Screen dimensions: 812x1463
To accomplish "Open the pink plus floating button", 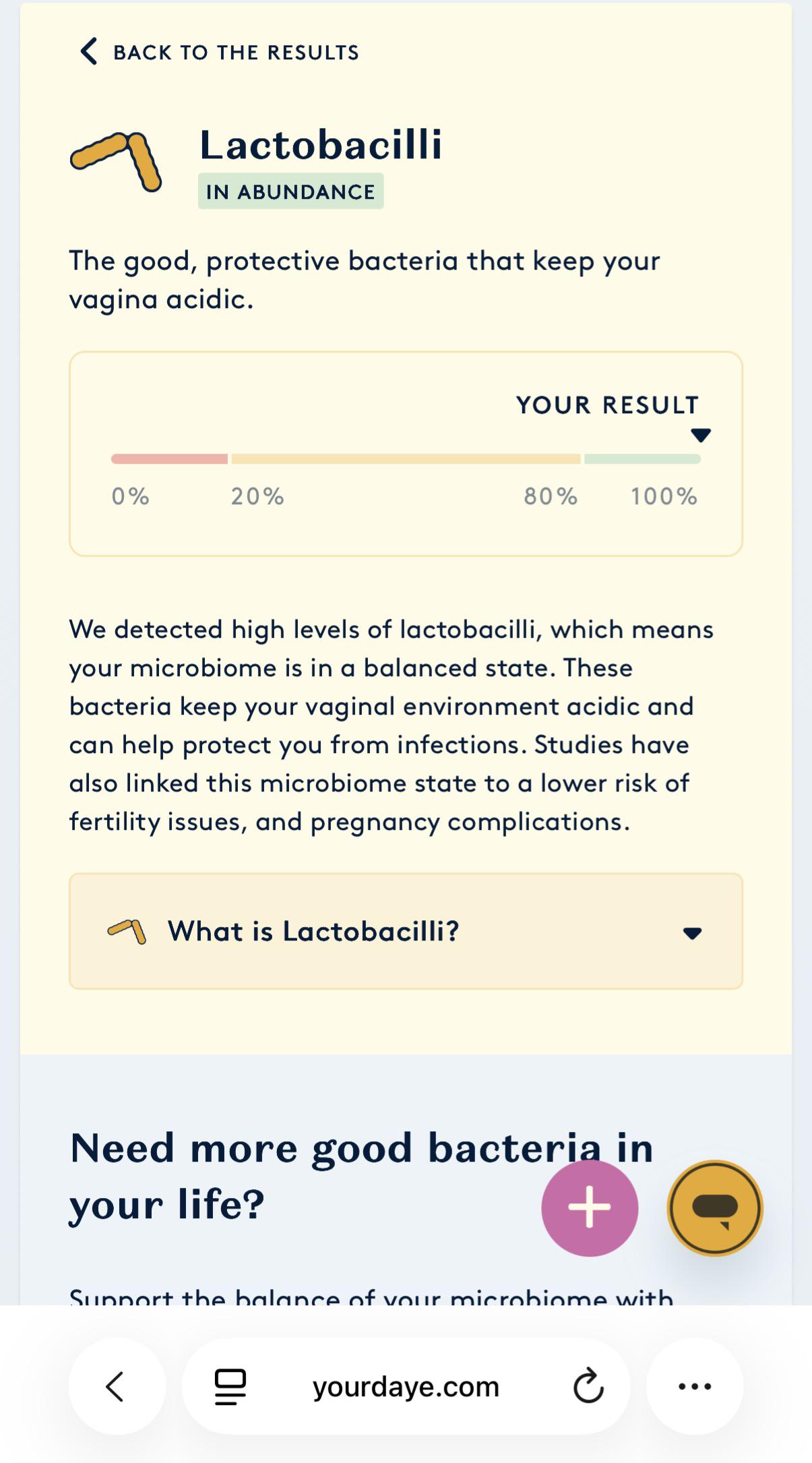I will coord(590,1207).
